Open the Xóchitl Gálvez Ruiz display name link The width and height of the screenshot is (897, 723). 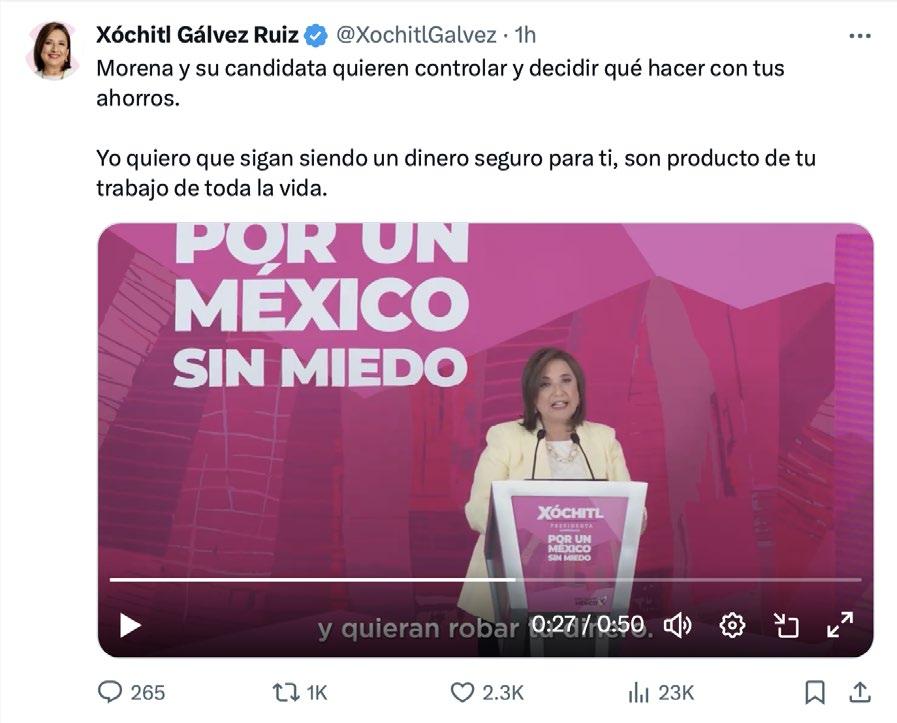197,35
